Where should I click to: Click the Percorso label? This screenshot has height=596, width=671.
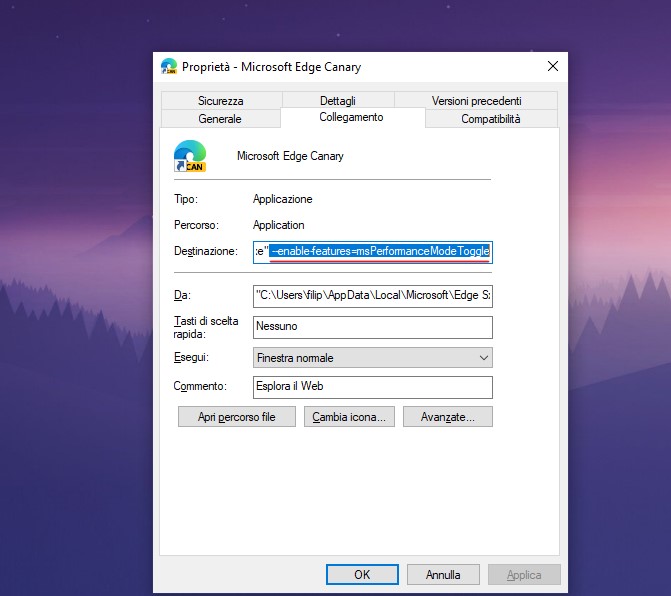click(x=196, y=225)
